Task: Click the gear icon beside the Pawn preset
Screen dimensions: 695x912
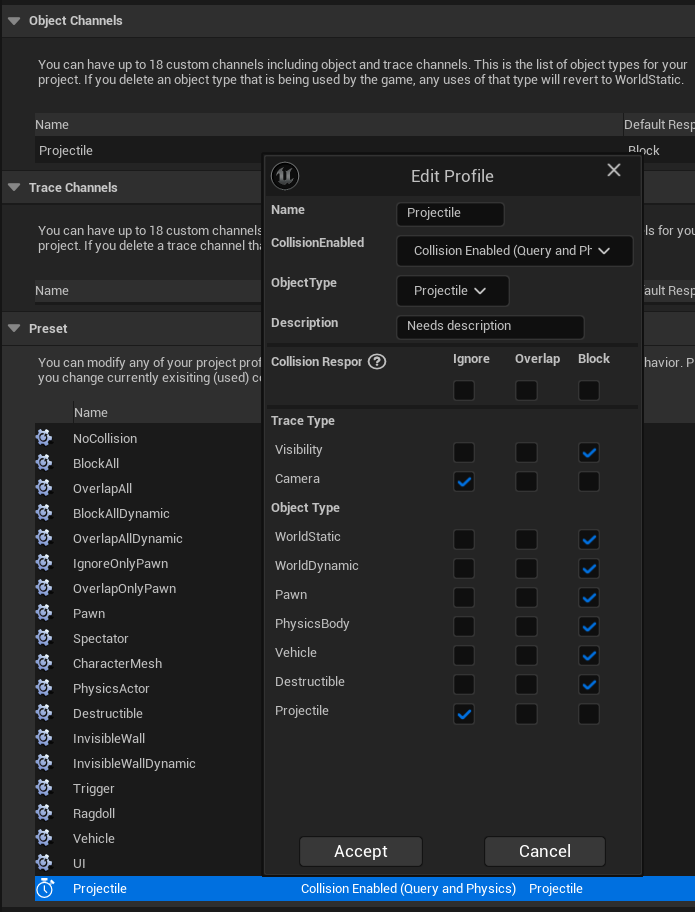Action: 44,613
